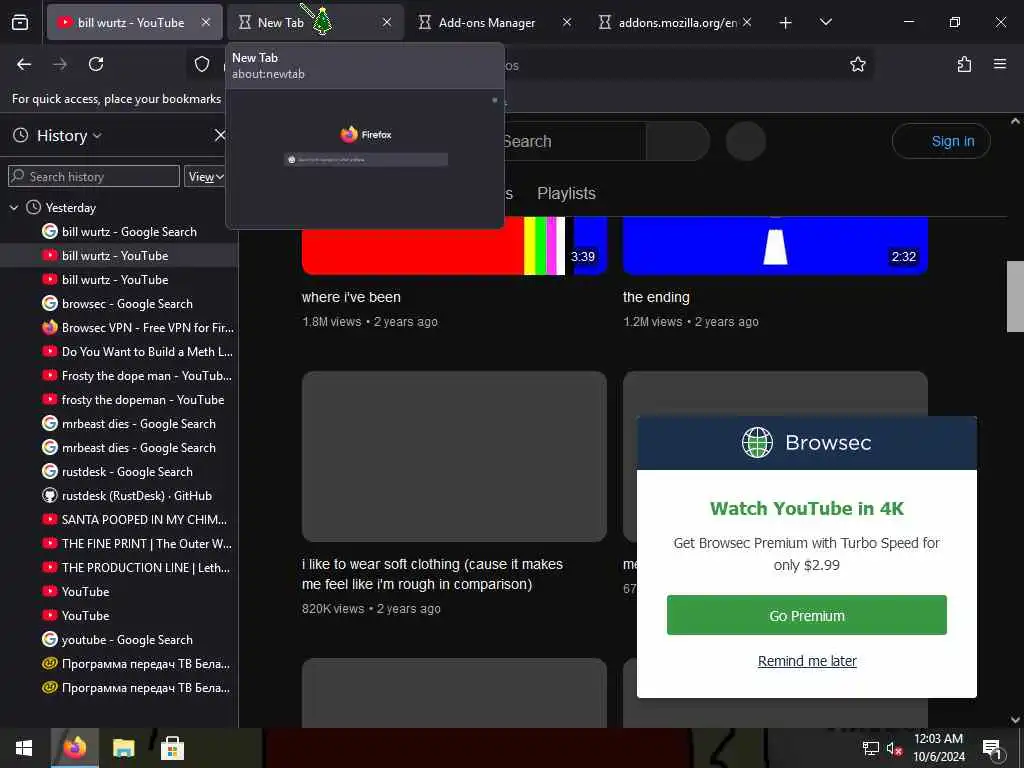Close the New Tab tab
Image resolution: width=1024 pixels, height=768 pixels.
tap(387, 22)
